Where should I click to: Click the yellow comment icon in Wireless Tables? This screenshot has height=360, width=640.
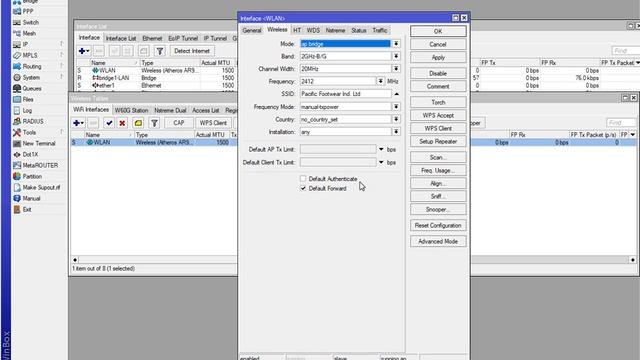[138, 123]
